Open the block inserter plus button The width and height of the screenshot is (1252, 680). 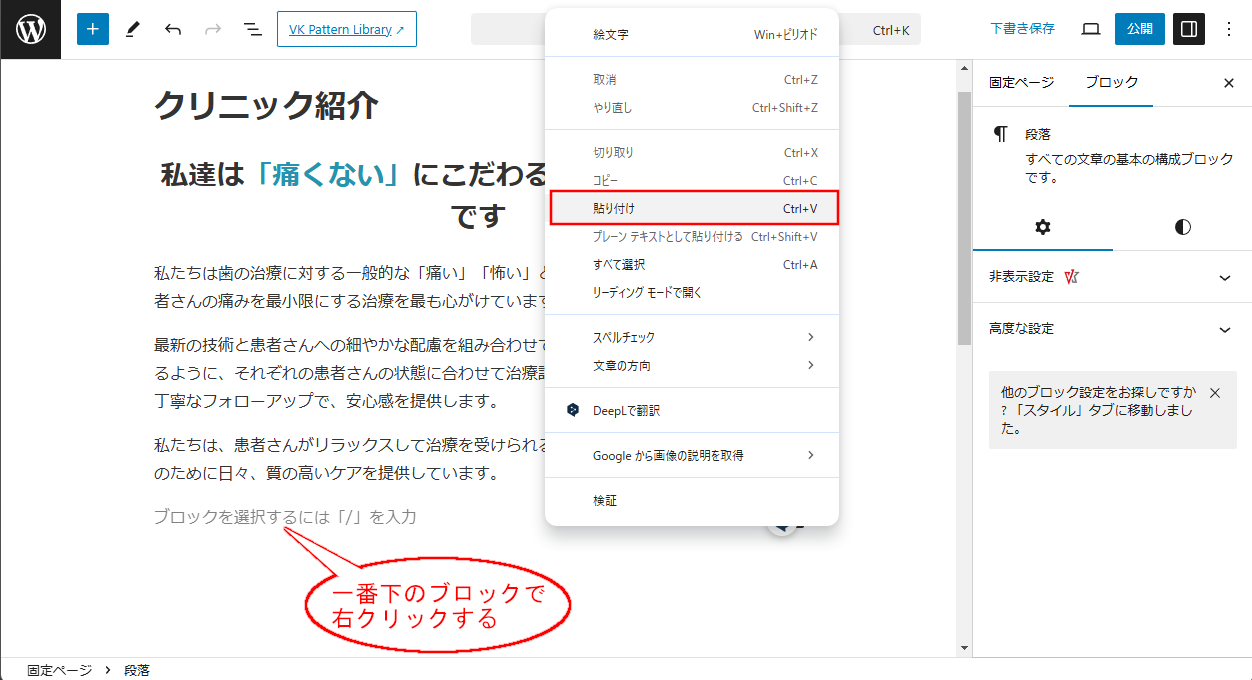[x=93, y=29]
